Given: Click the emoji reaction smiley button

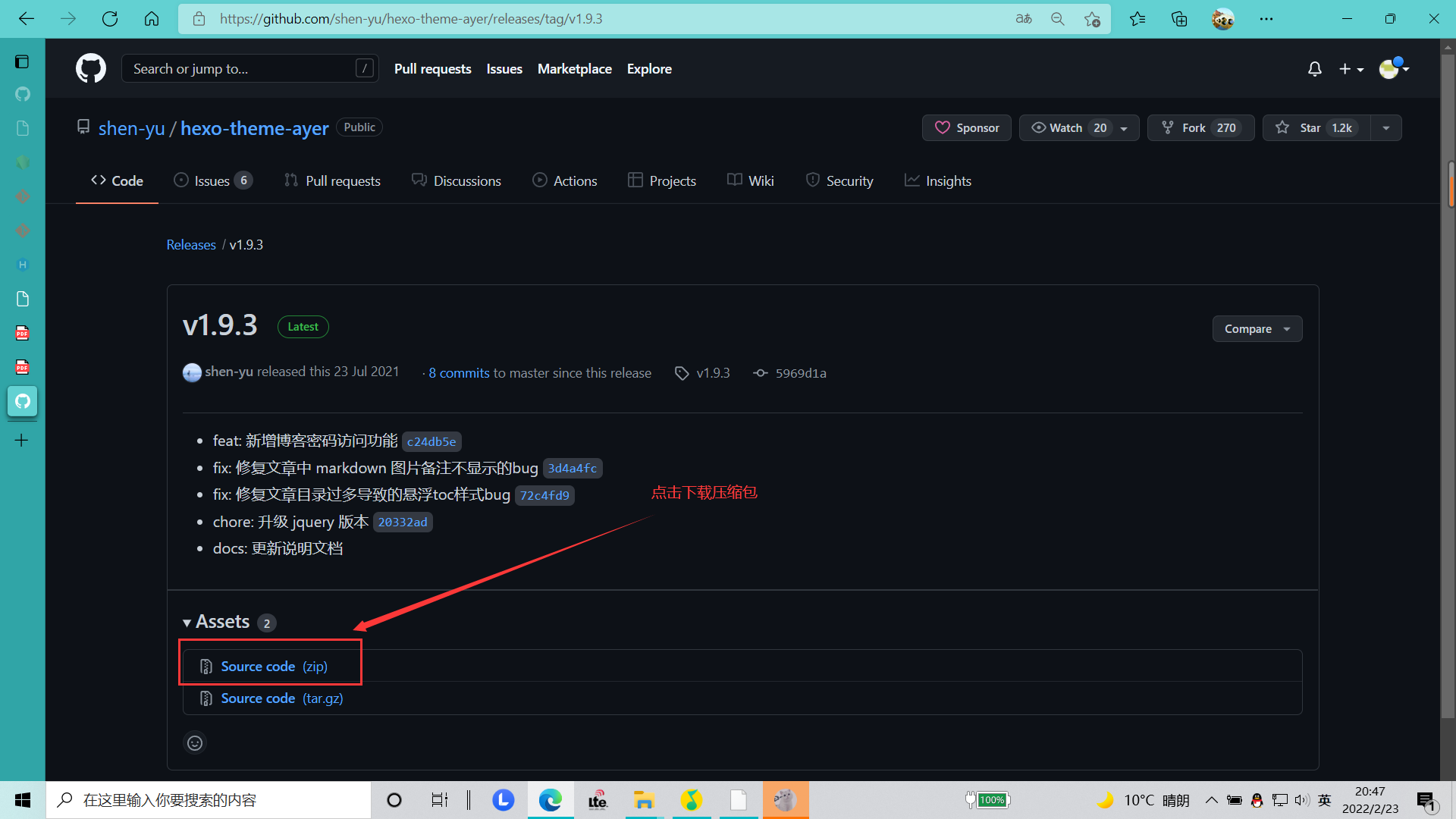Looking at the screenshot, I should tap(195, 742).
